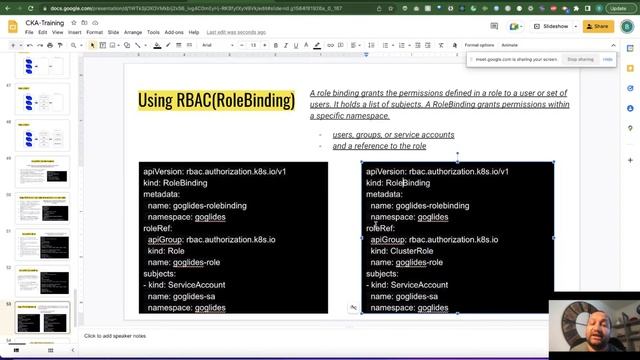Image resolution: width=640 pixels, height=360 pixels.
Task: Open the Slides home logo
Action: pyautogui.click(x=13, y=27)
